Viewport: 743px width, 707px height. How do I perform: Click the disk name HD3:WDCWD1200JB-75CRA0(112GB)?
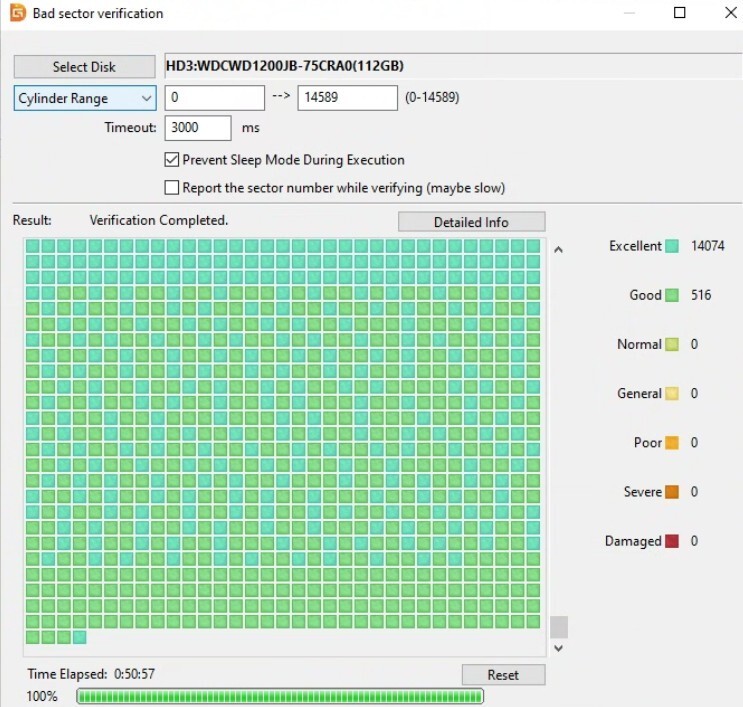285,66
